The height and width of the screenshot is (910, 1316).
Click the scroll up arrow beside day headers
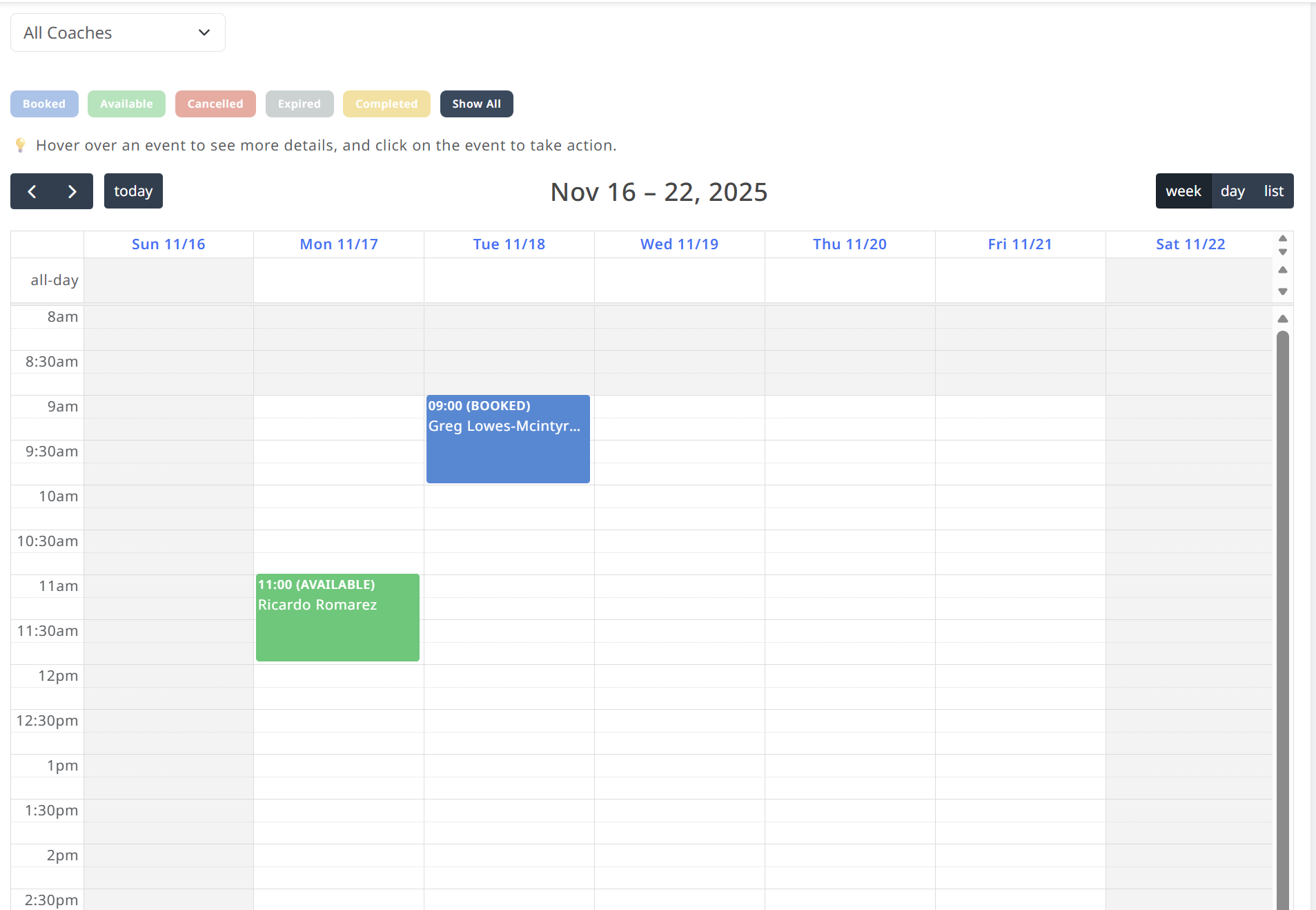tap(1282, 238)
